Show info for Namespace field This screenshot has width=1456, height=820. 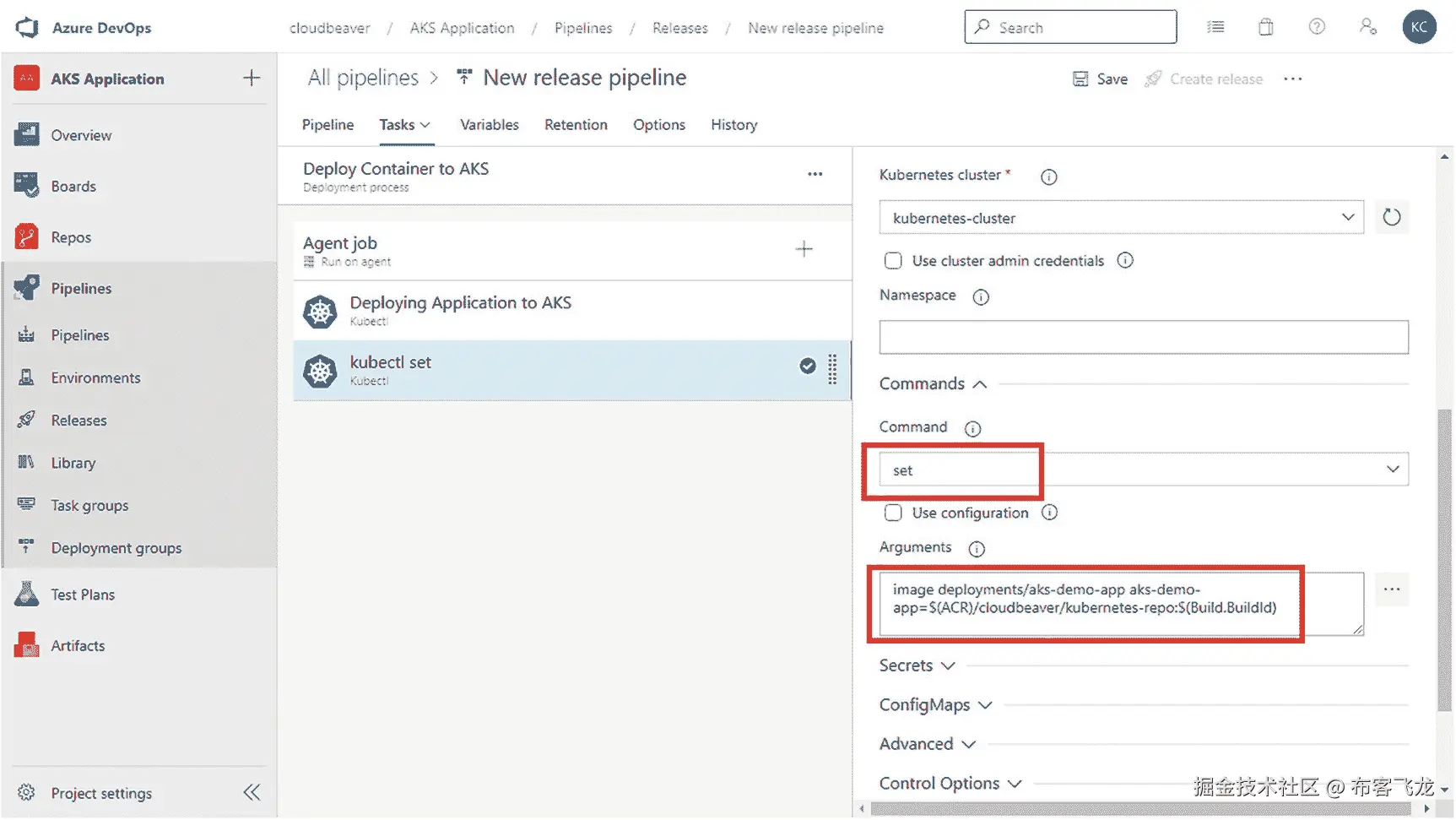click(981, 296)
